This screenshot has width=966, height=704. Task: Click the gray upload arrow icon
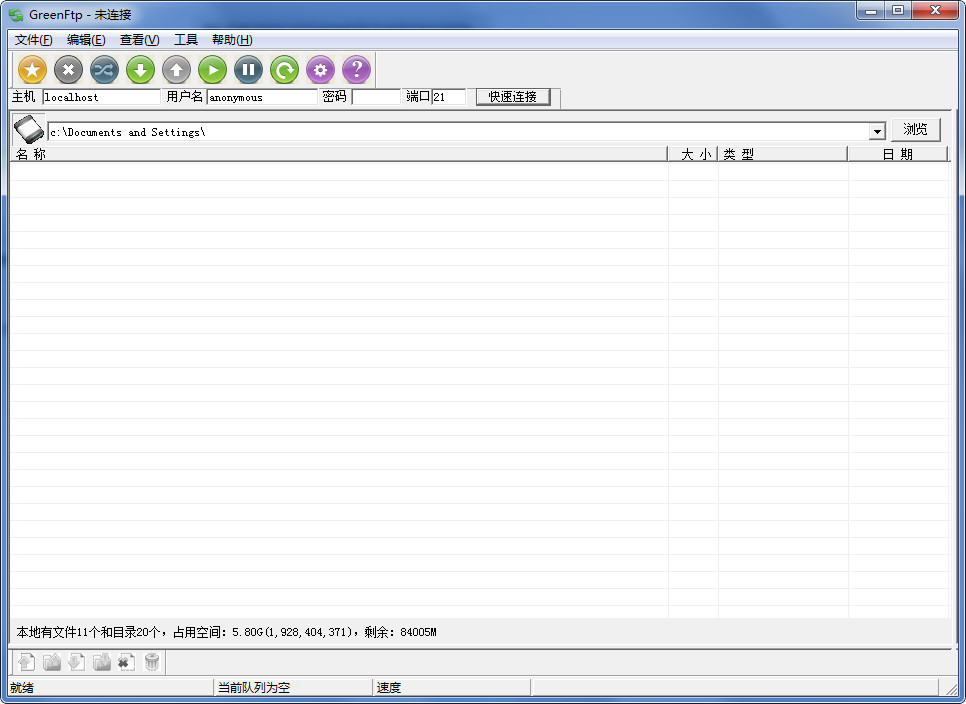click(177, 70)
